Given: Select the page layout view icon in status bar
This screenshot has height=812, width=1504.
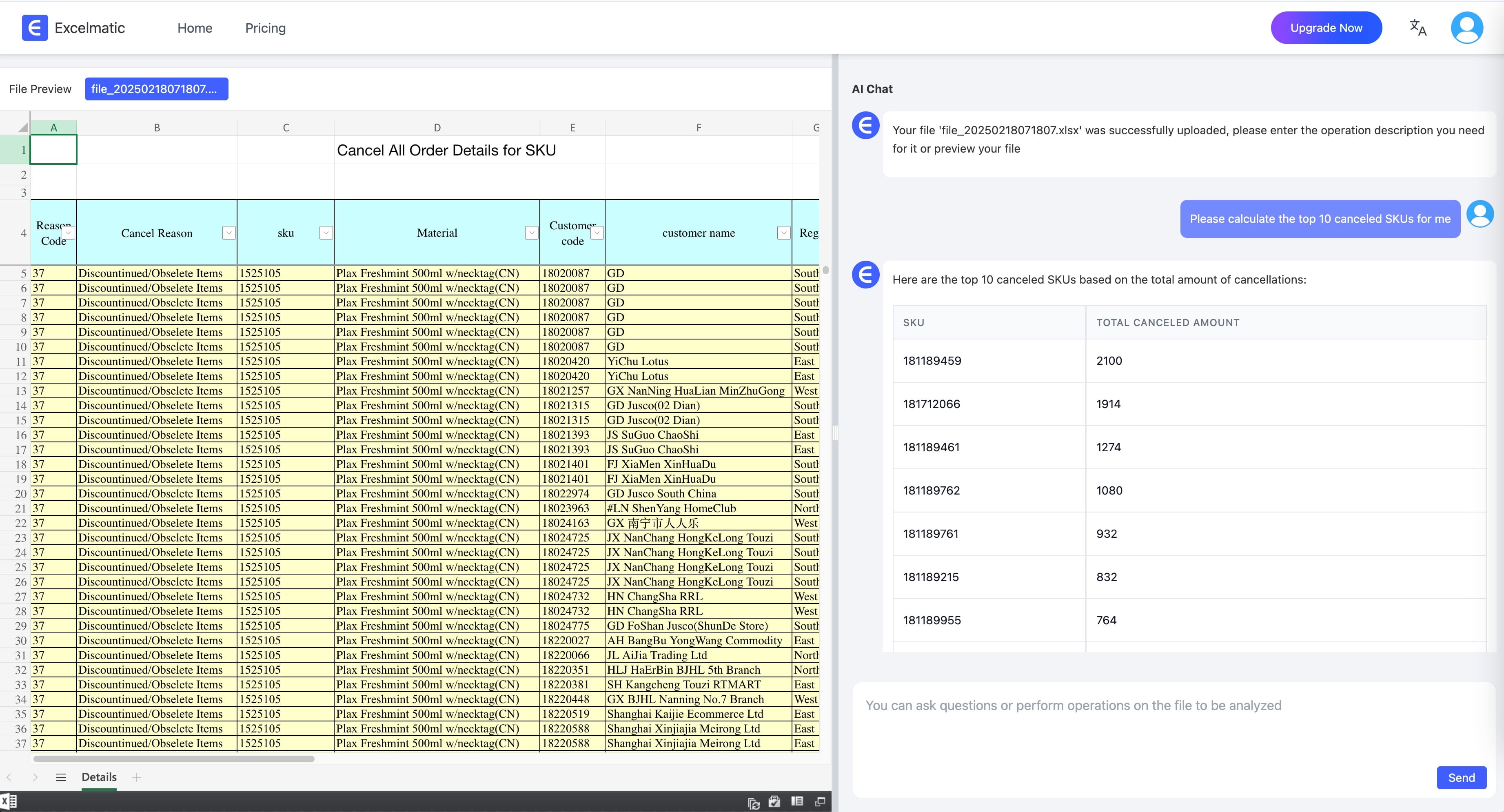Looking at the screenshot, I should [797, 801].
